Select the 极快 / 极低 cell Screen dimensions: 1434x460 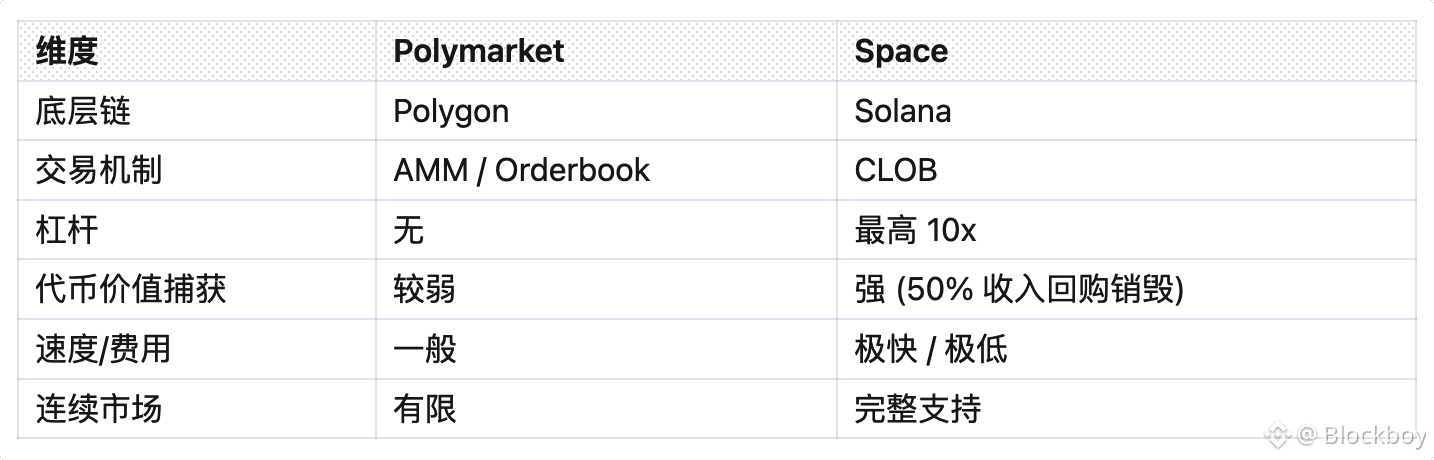[x=931, y=349]
